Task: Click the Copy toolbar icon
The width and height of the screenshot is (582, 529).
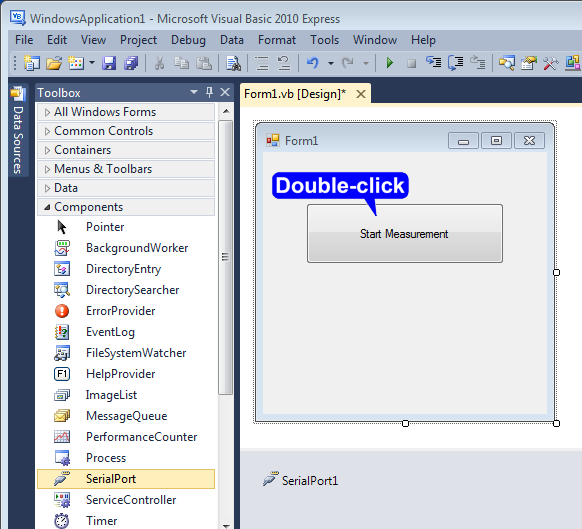Action: (182, 63)
